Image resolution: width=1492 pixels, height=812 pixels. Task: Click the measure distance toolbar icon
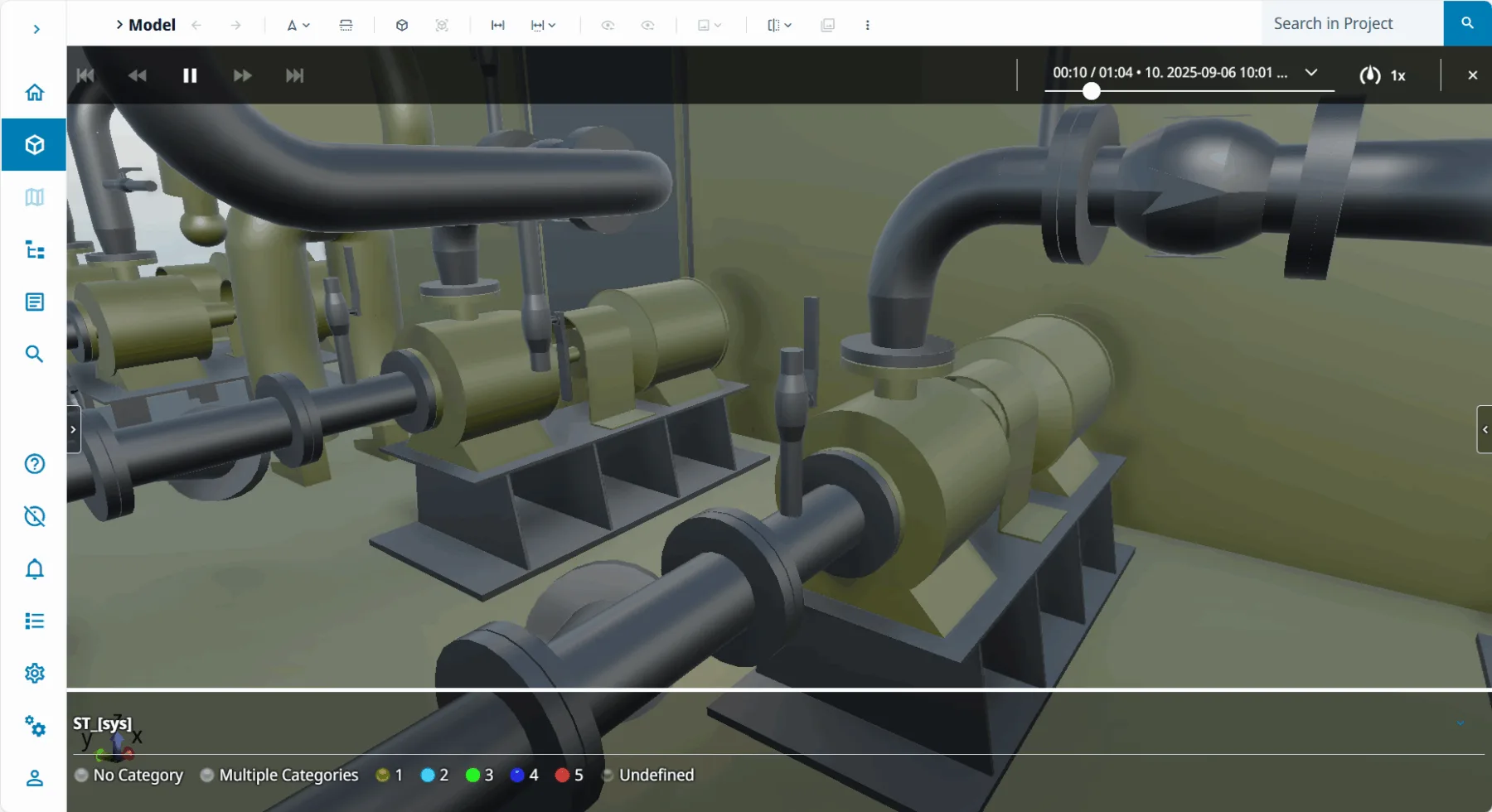(497, 25)
